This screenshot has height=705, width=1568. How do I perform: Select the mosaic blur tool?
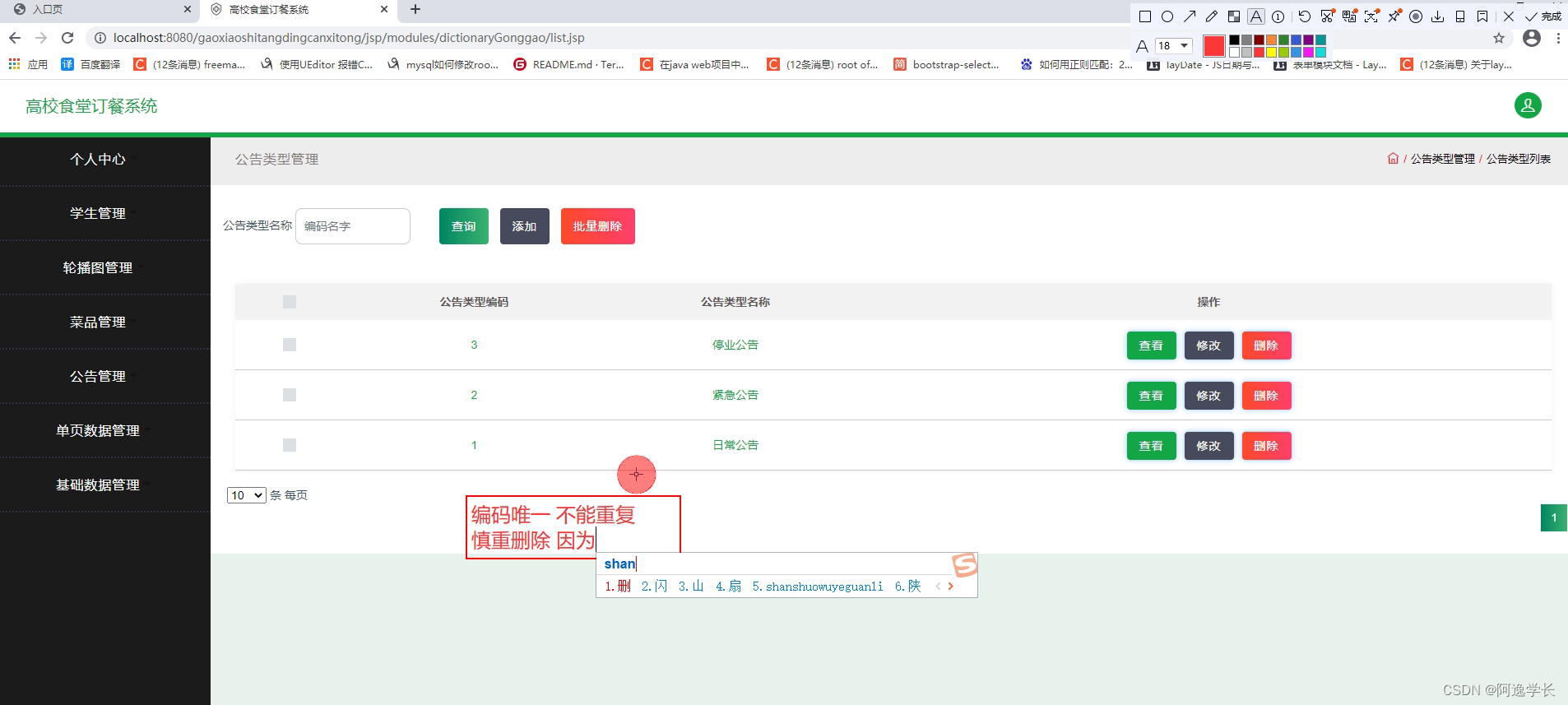tap(1234, 16)
